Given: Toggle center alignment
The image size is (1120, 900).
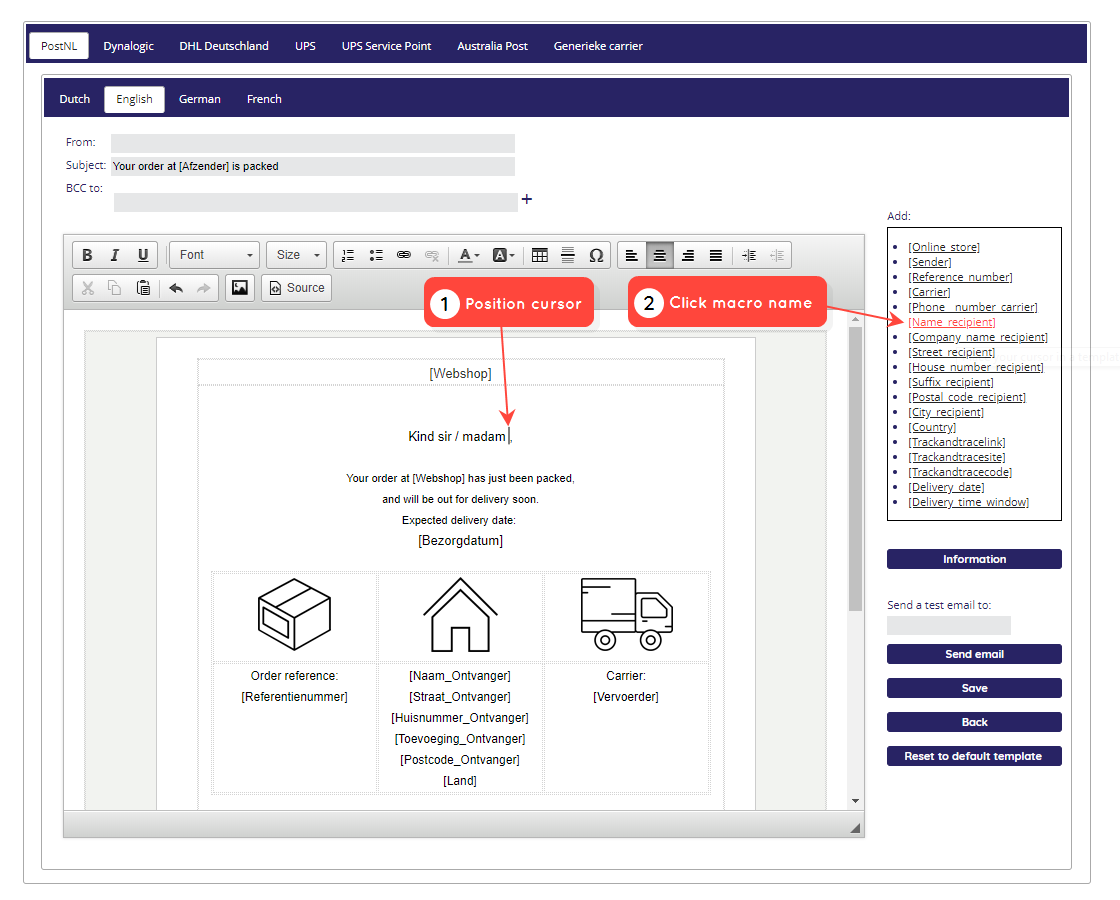Looking at the screenshot, I should click(659, 255).
